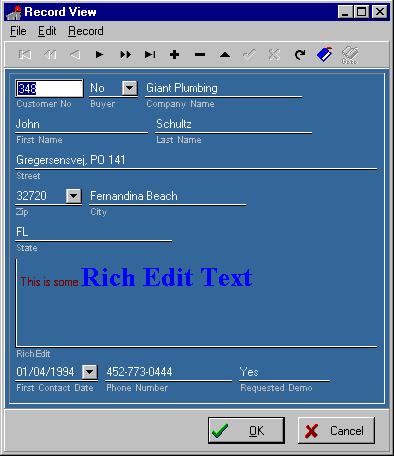Go to previous record arrow

75,54
